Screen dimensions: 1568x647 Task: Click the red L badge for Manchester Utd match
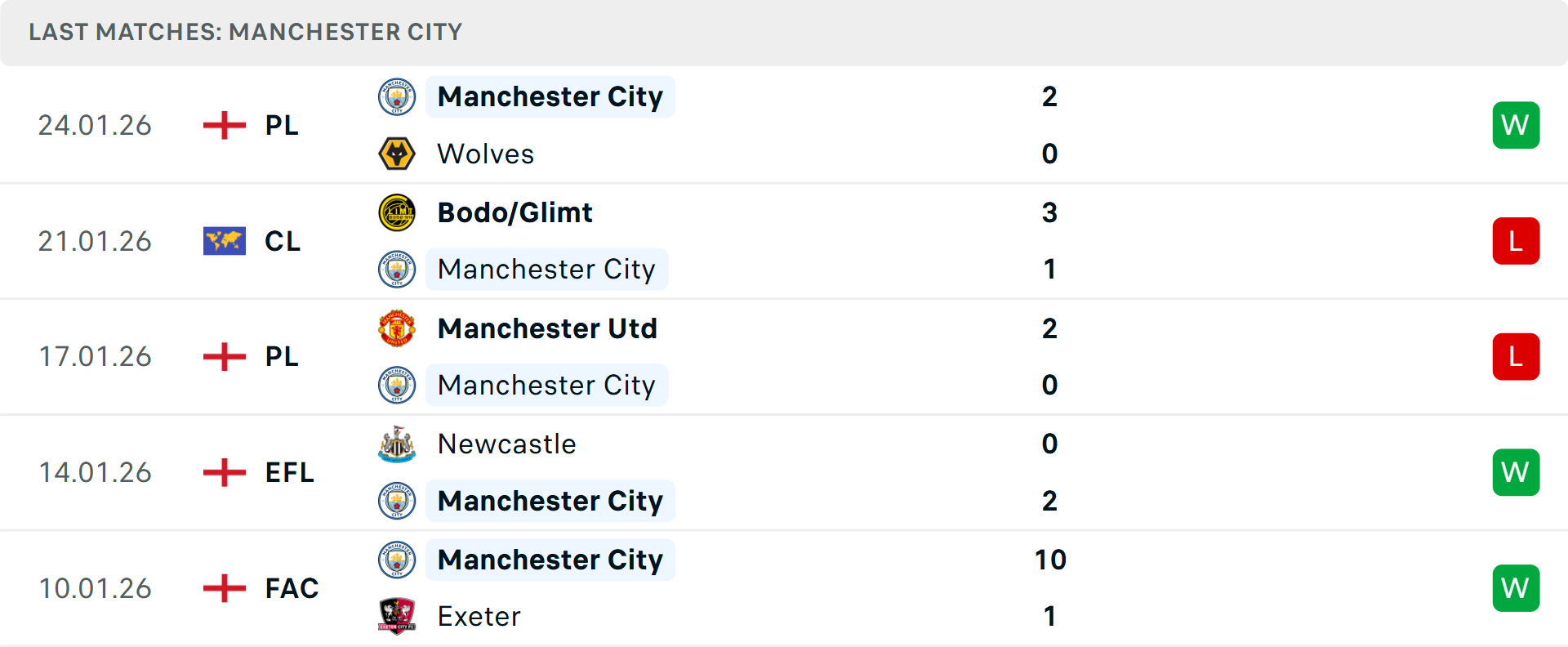pos(1516,357)
